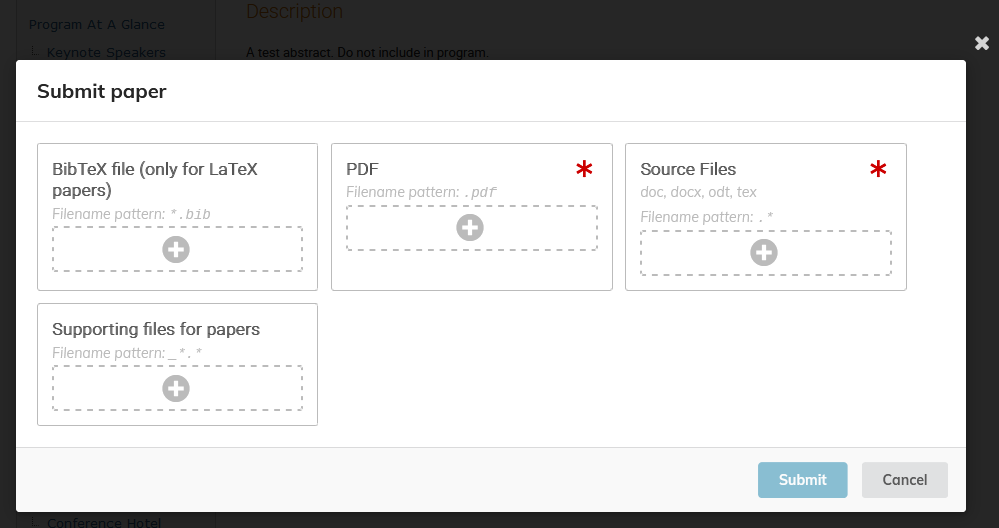The width and height of the screenshot is (999, 528).
Task: Open Keynote Speakers sidebar link
Action: (x=106, y=52)
